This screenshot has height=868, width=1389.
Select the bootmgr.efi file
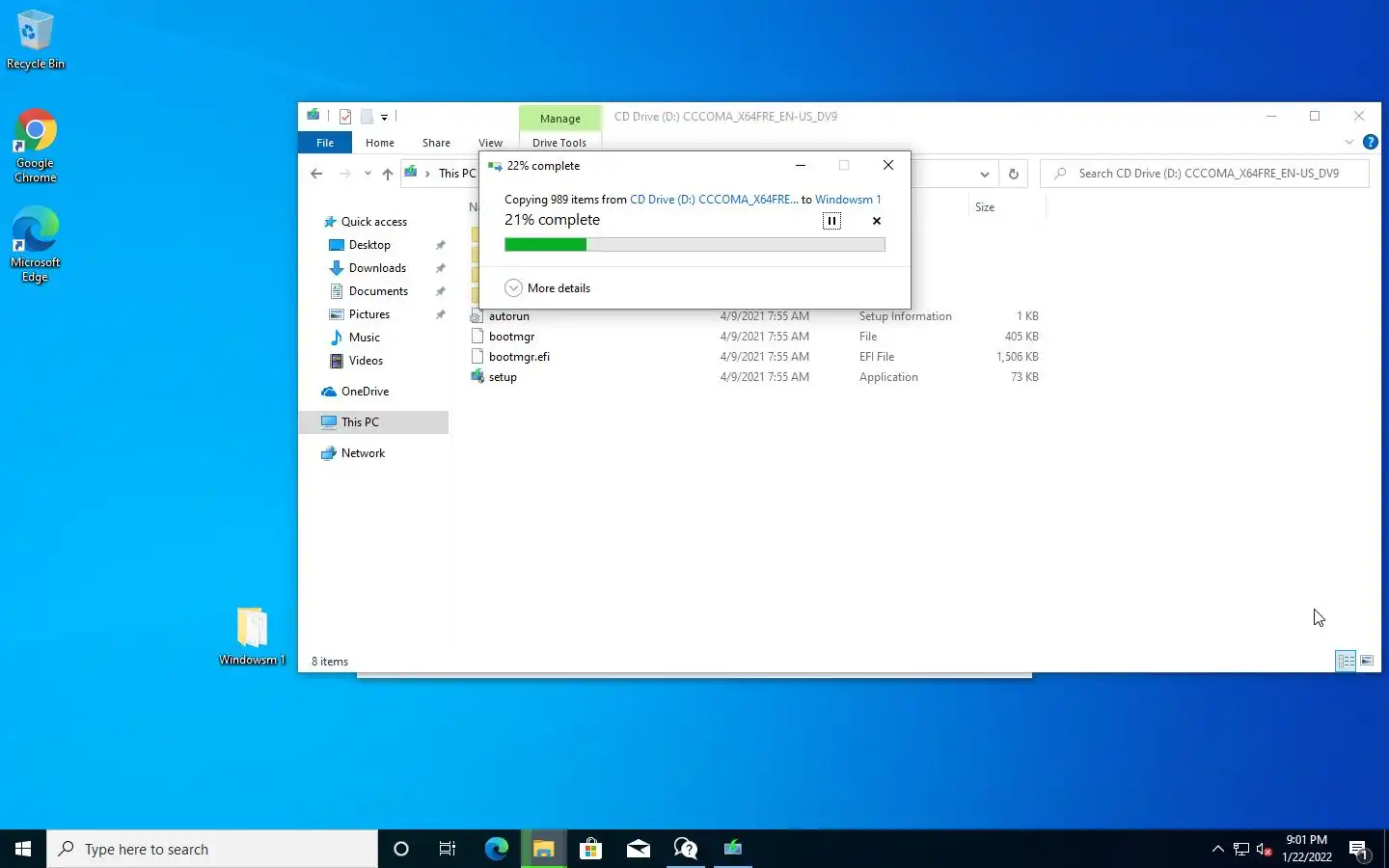click(x=519, y=357)
